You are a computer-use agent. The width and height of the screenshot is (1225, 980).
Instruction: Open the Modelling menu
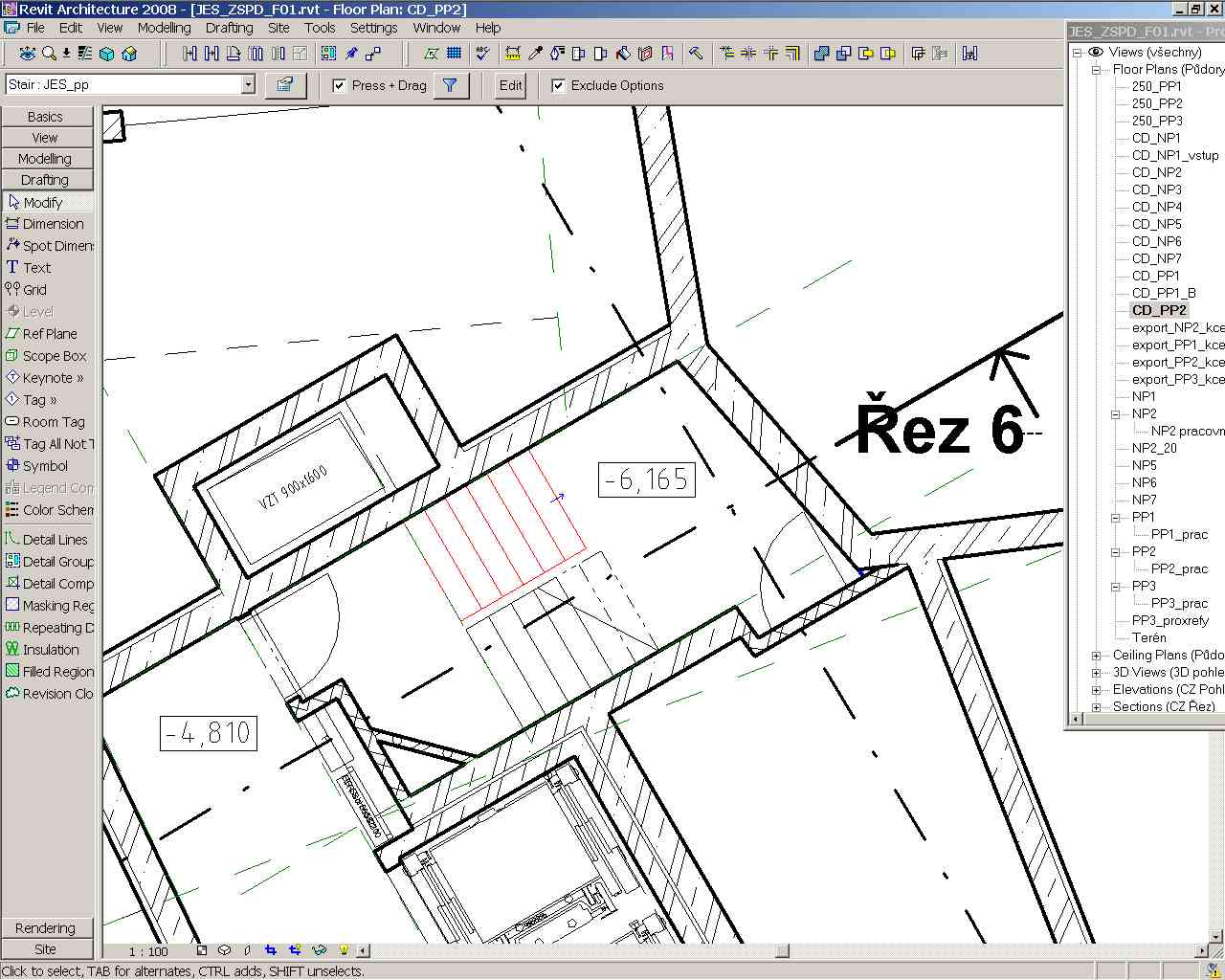[x=164, y=28]
